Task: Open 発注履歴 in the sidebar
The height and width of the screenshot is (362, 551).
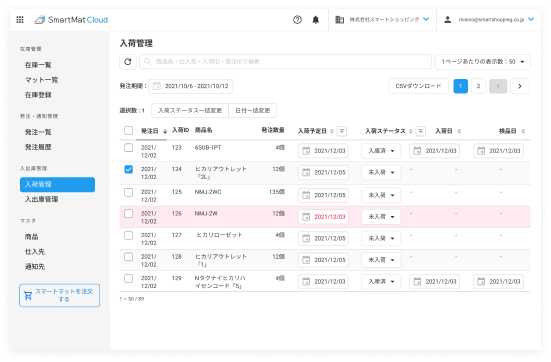Action: point(38,147)
